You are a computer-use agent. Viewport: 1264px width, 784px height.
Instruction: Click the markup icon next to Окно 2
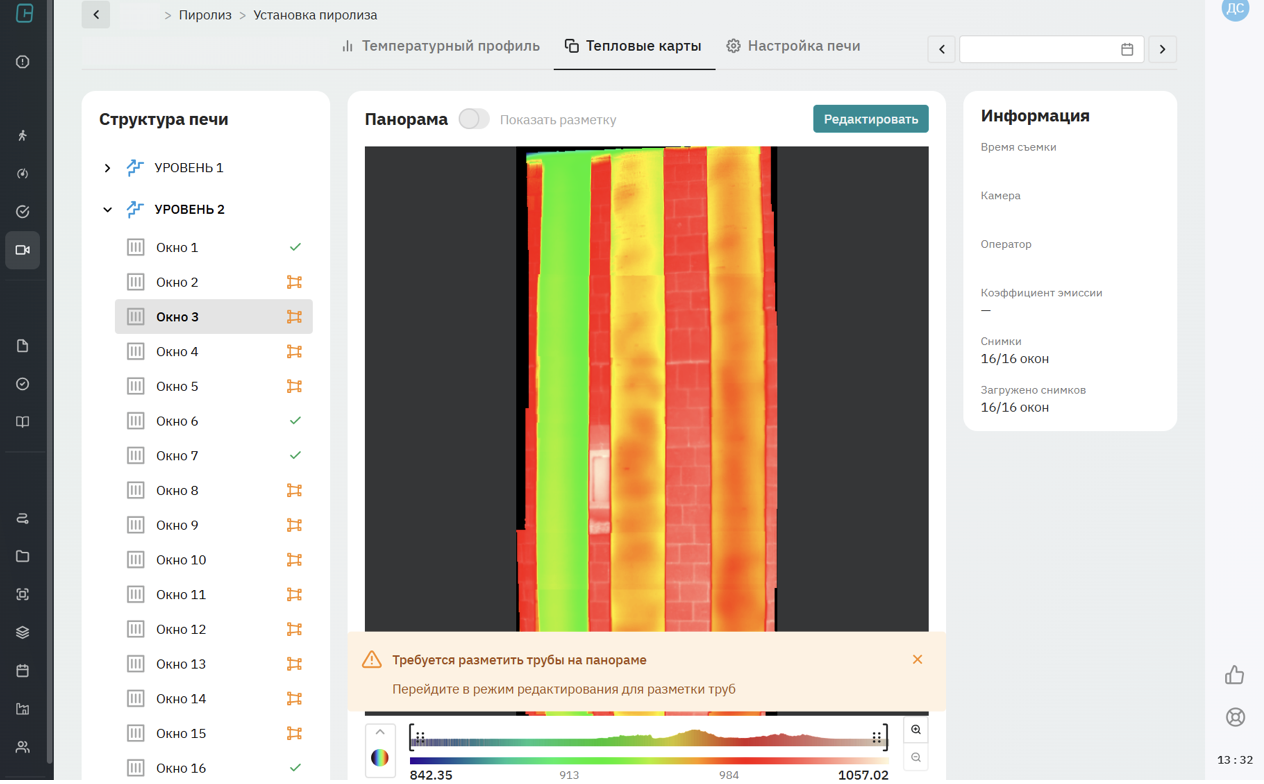tap(294, 282)
